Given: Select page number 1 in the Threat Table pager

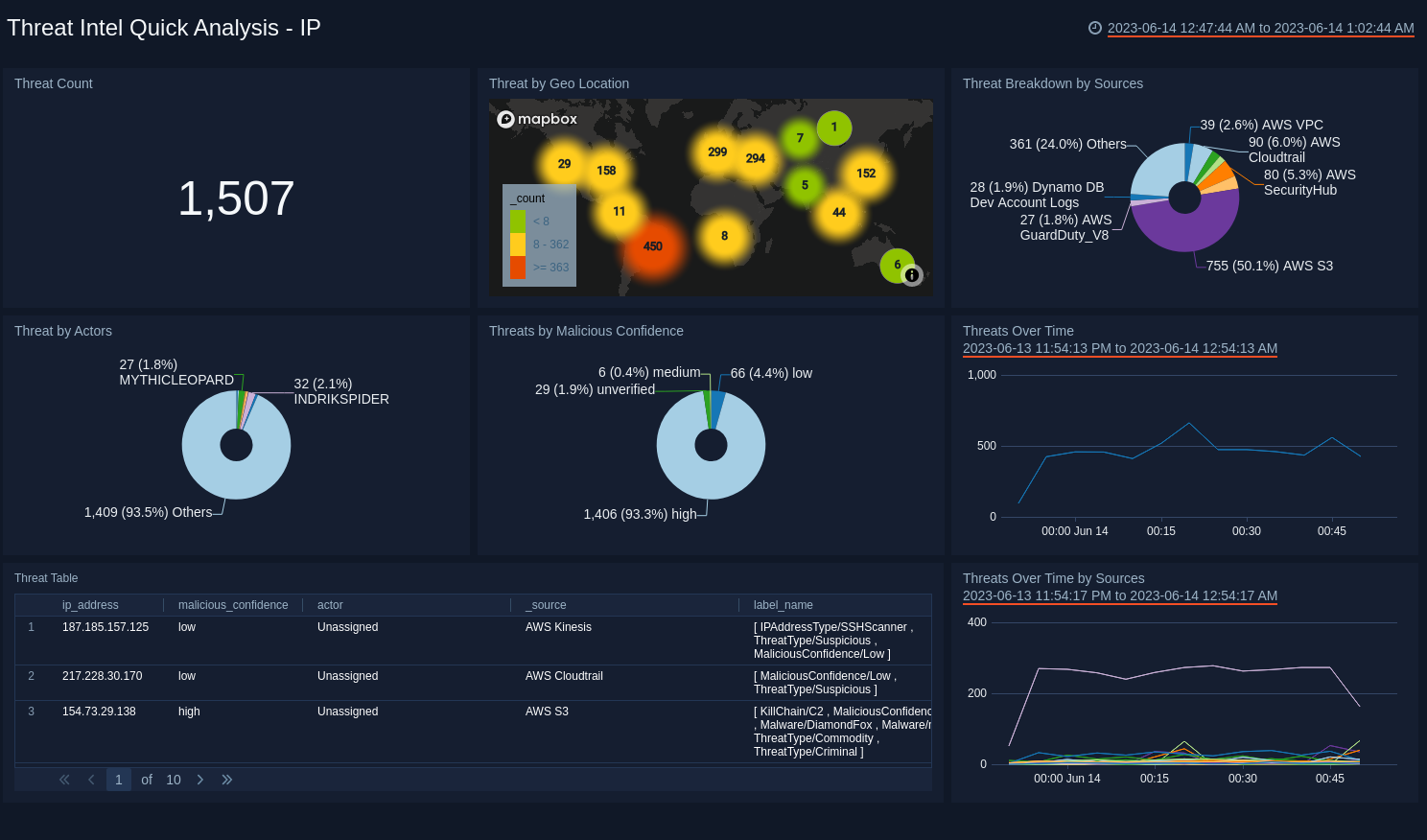Looking at the screenshot, I should pos(119,780).
